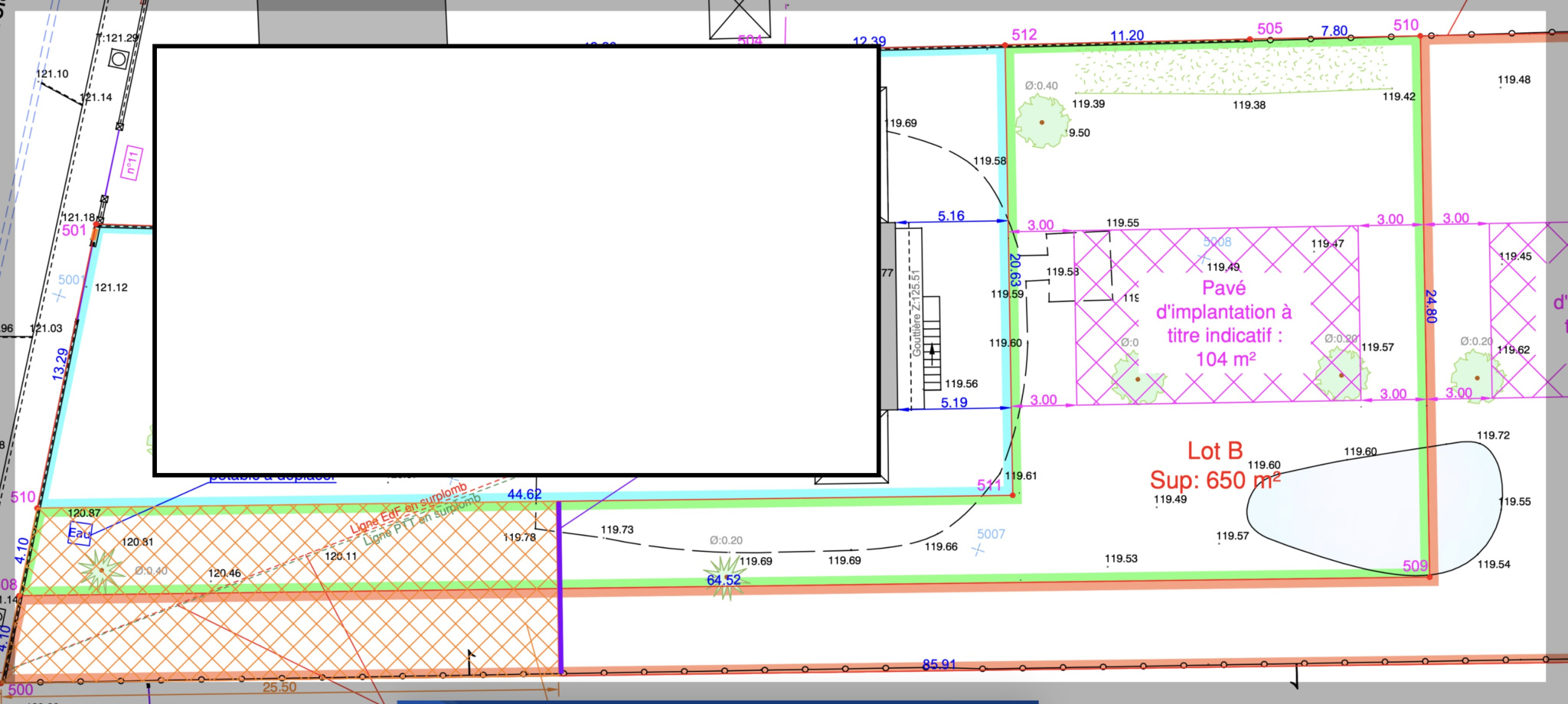Select the Gouttière Z:125.51 vertical label
This screenshot has height=704, width=1568.
pos(916,312)
